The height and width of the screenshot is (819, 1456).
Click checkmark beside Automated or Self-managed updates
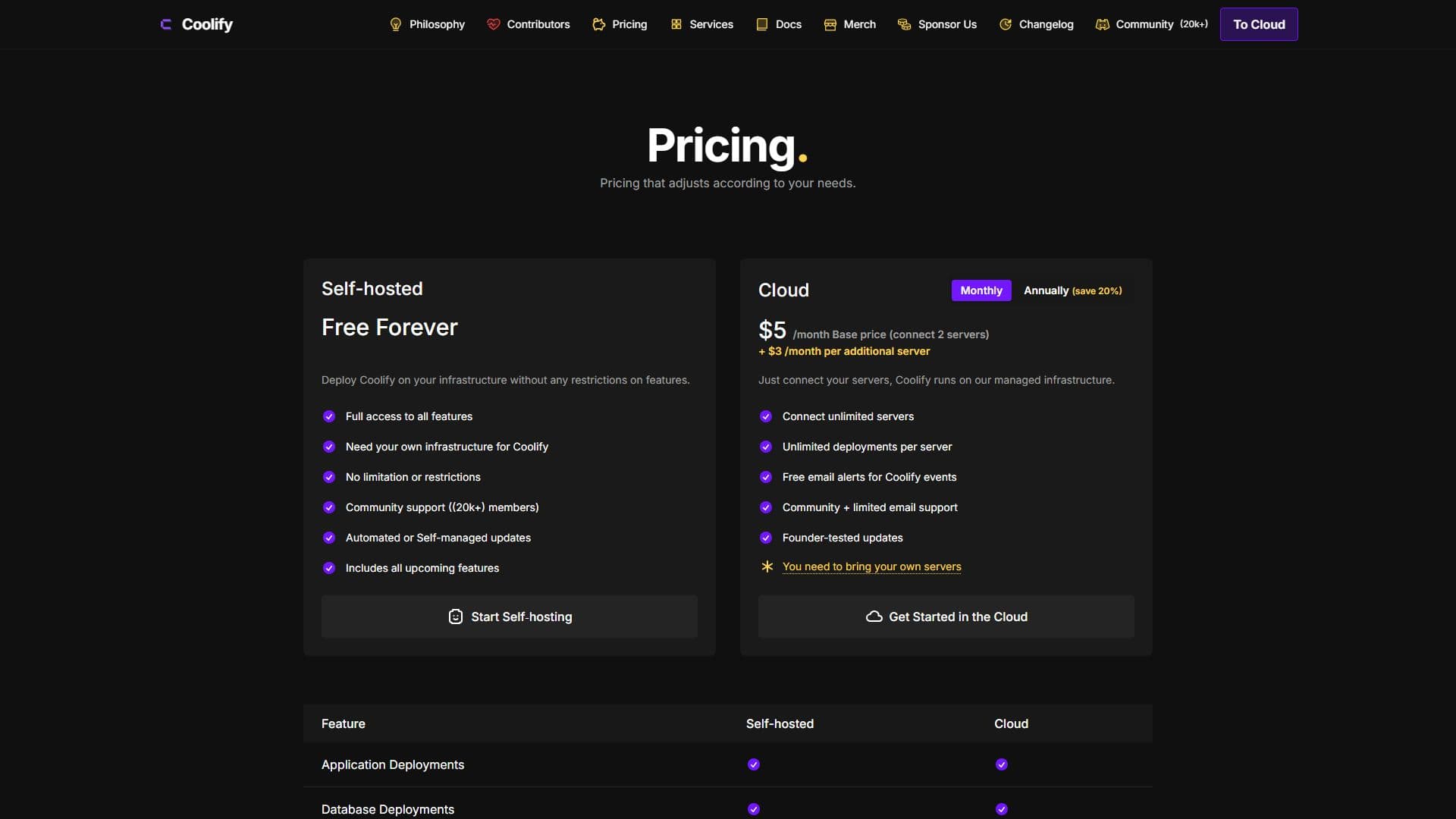coord(329,538)
